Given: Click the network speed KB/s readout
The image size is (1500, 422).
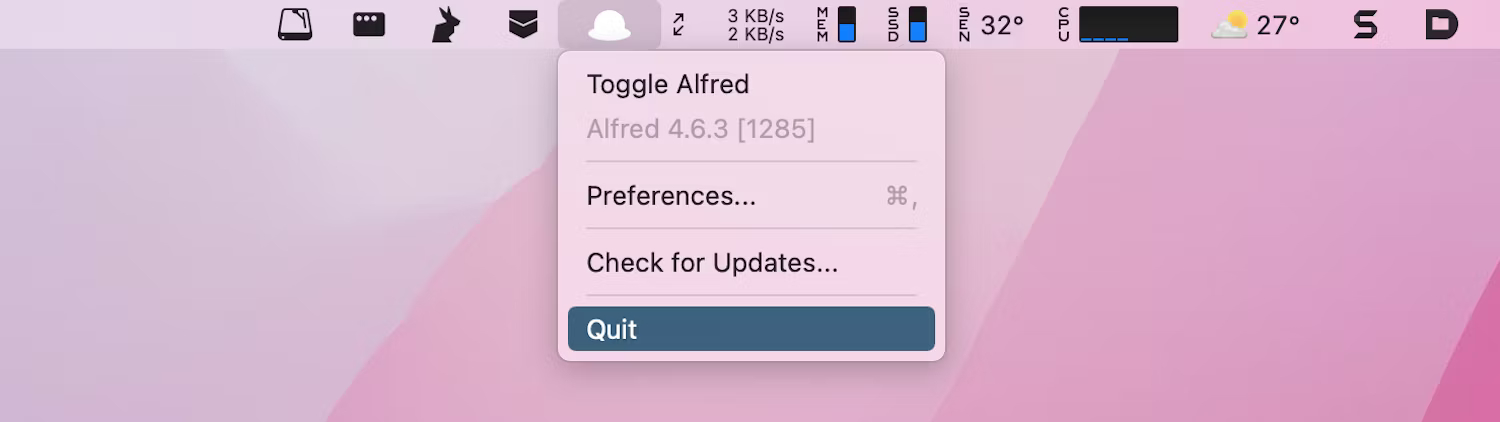Looking at the screenshot, I should (755, 25).
